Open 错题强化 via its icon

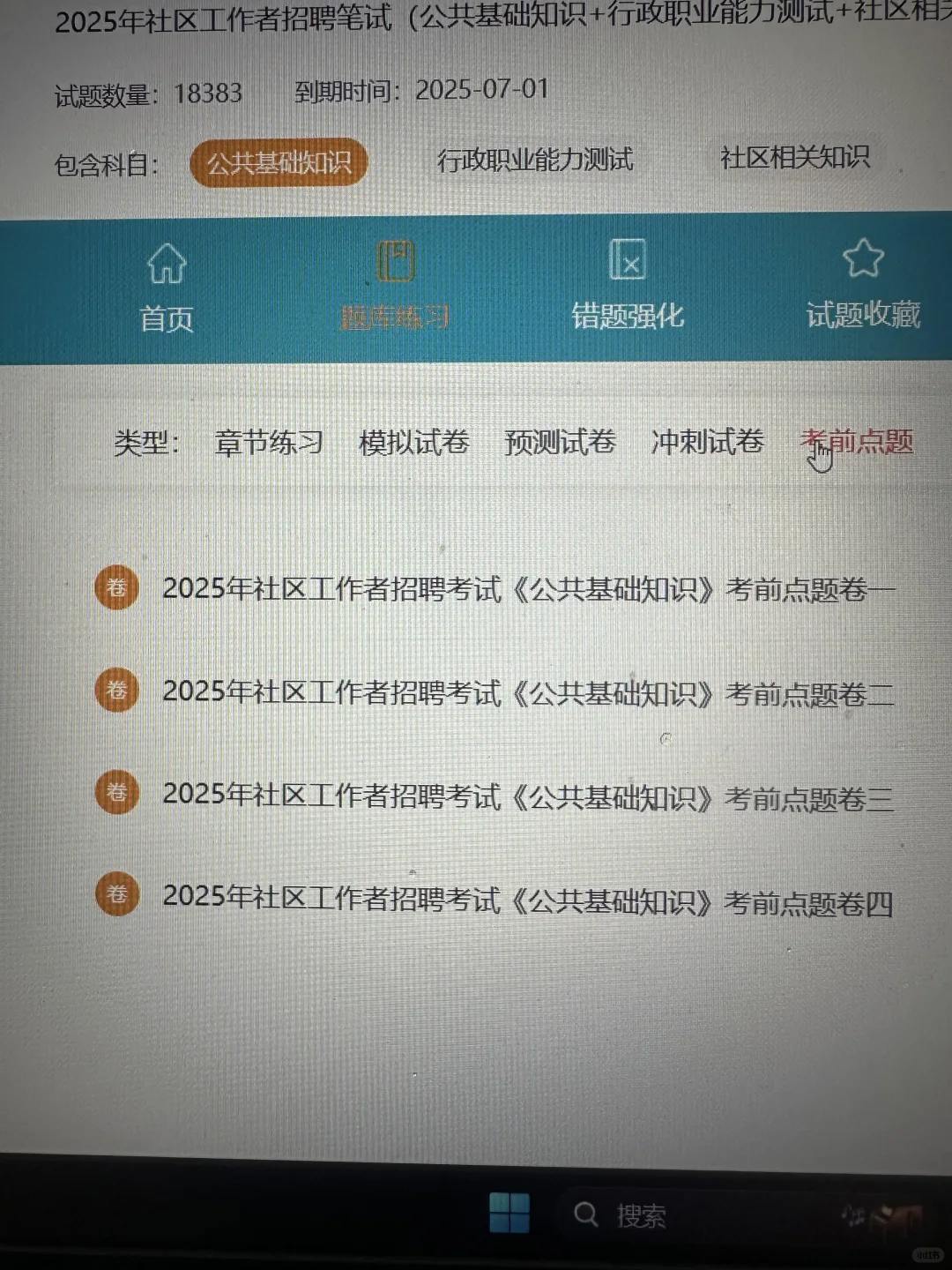(627, 262)
